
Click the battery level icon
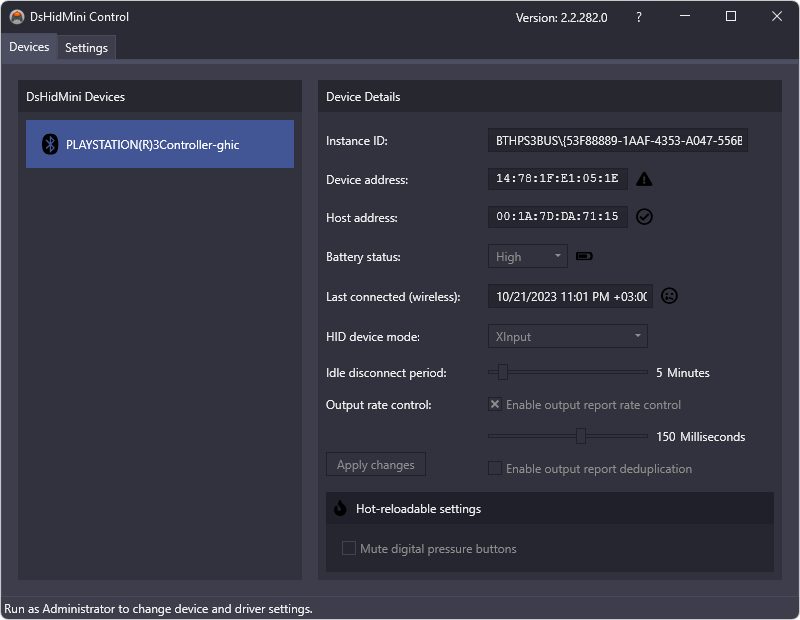[584, 256]
